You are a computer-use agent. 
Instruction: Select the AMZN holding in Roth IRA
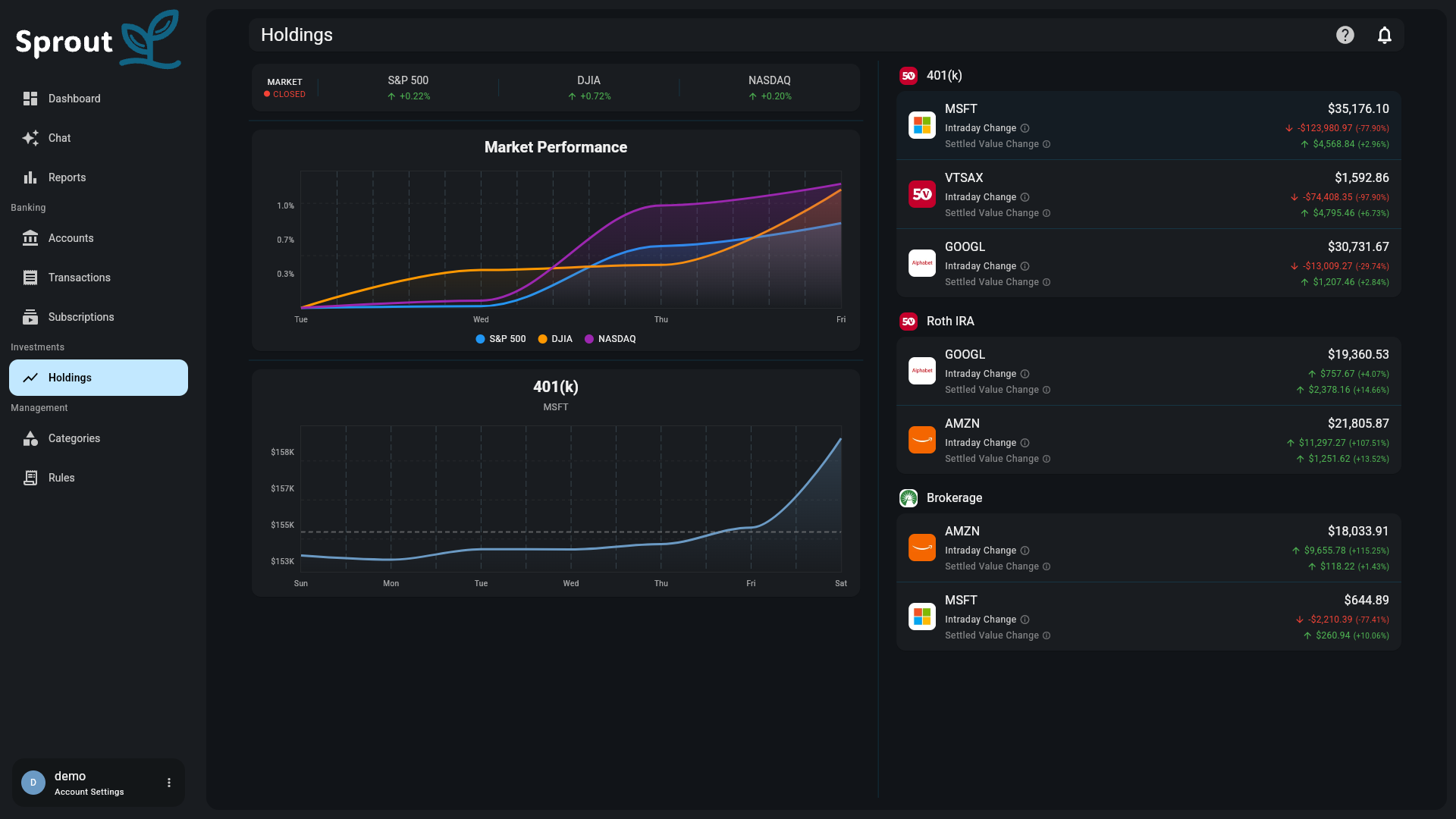pos(1149,440)
